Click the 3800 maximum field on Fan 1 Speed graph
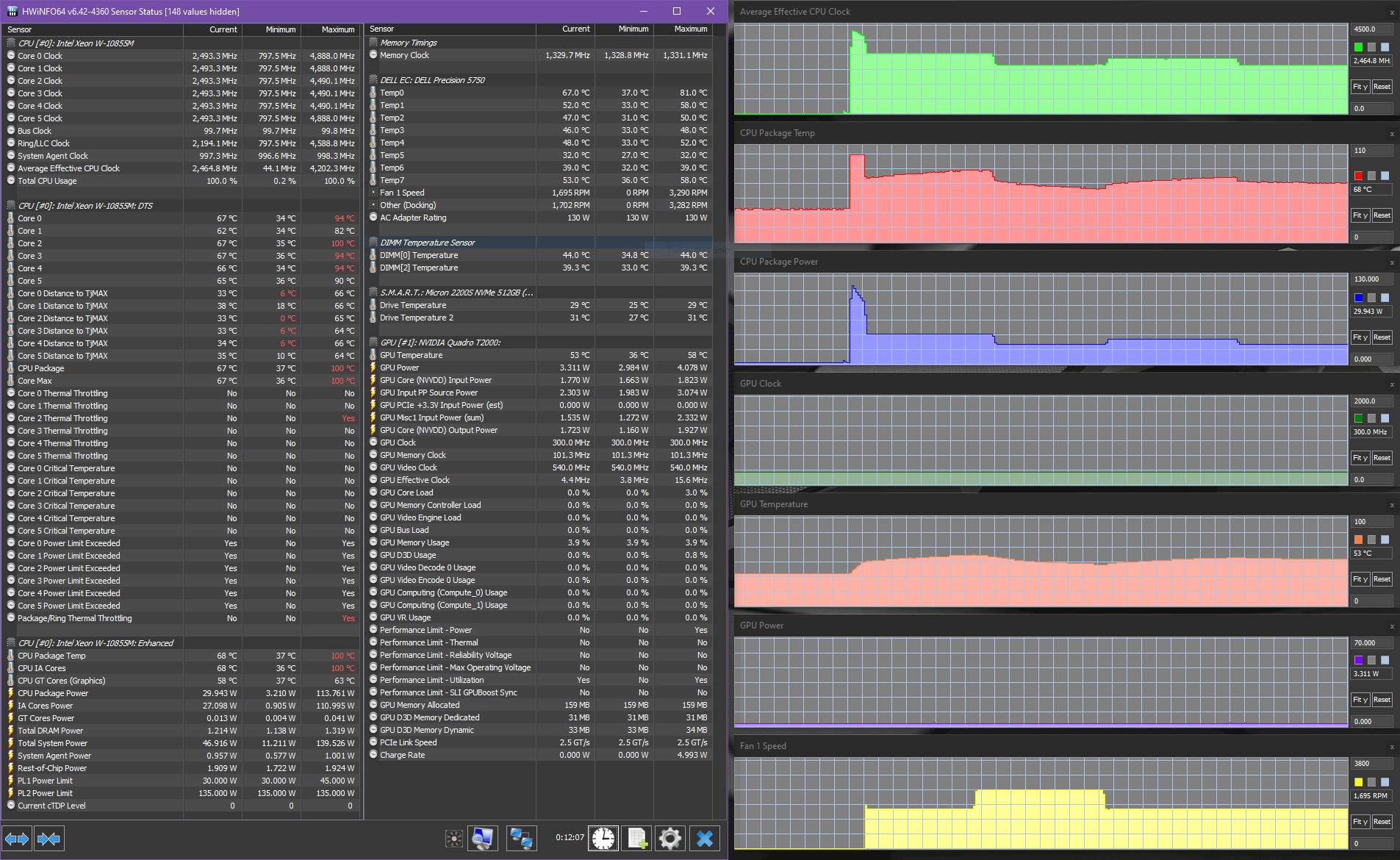The image size is (1400, 860). [1372, 764]
